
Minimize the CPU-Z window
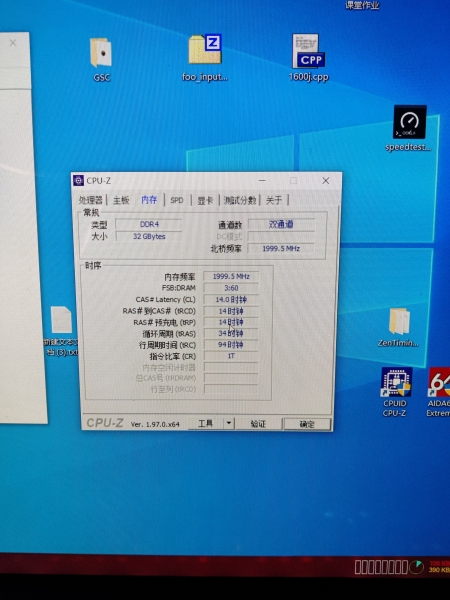tap(262, 181)
